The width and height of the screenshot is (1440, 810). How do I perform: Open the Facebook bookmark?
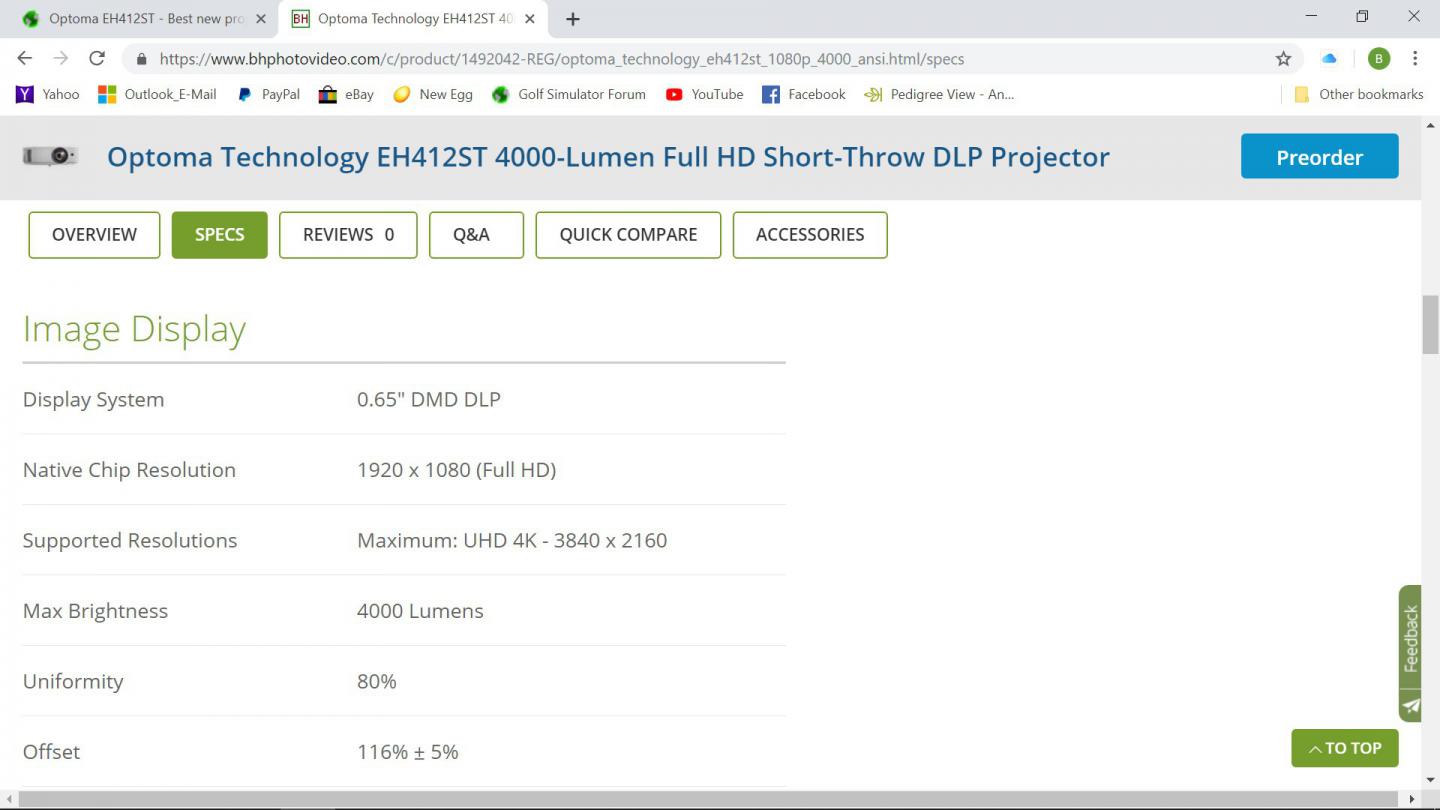point(804,94)
